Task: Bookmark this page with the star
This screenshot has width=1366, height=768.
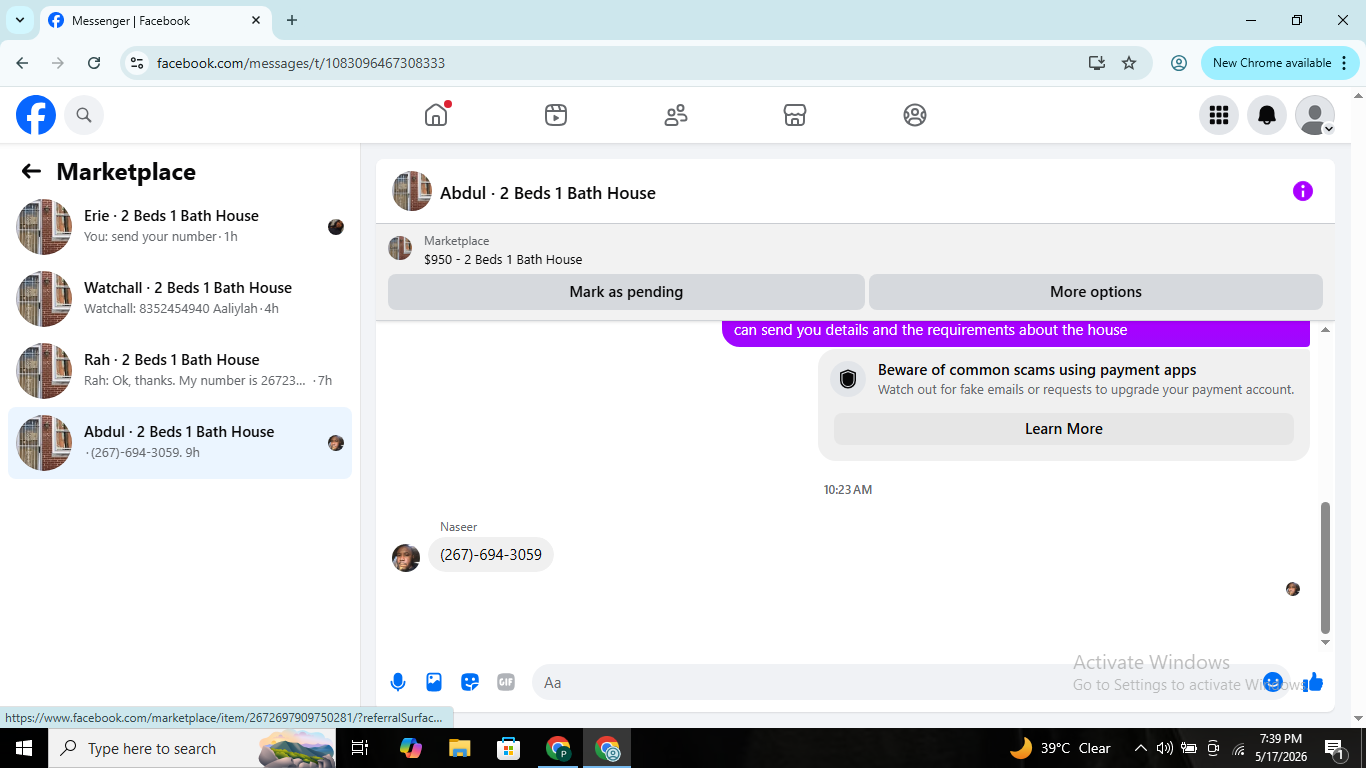Action: [x=1129, y=63]
